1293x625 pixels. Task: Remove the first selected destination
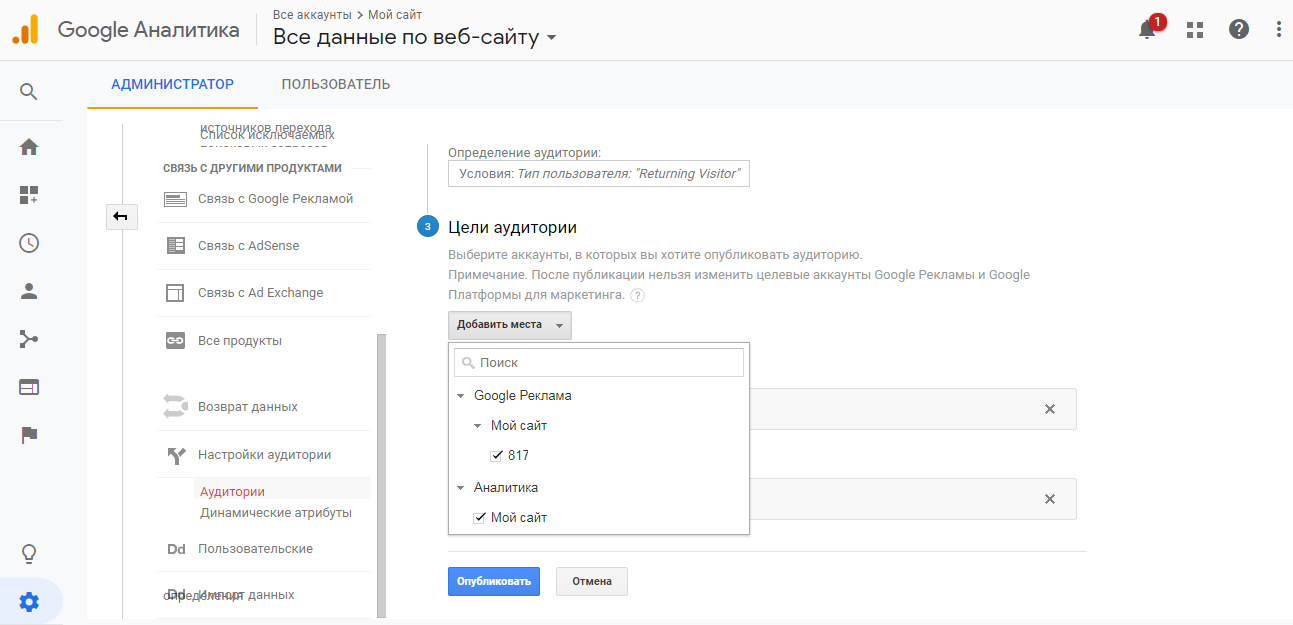tap(1050, 409)
